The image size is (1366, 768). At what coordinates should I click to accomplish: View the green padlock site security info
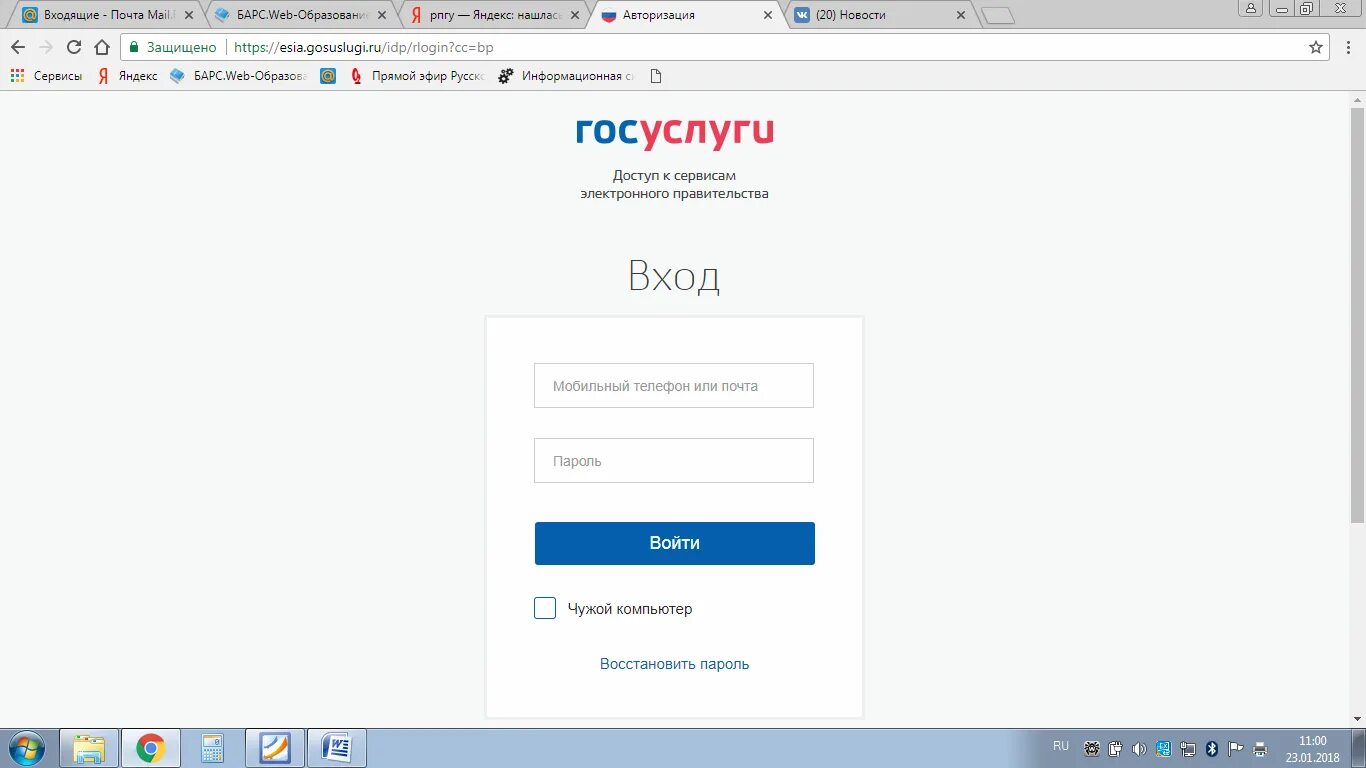(135, 47)
